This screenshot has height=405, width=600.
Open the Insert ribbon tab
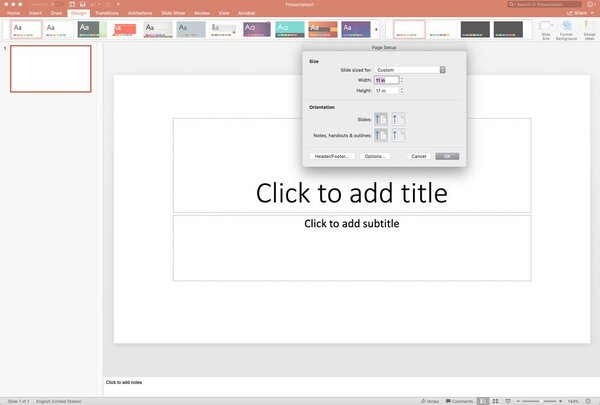tap(35, 13)
